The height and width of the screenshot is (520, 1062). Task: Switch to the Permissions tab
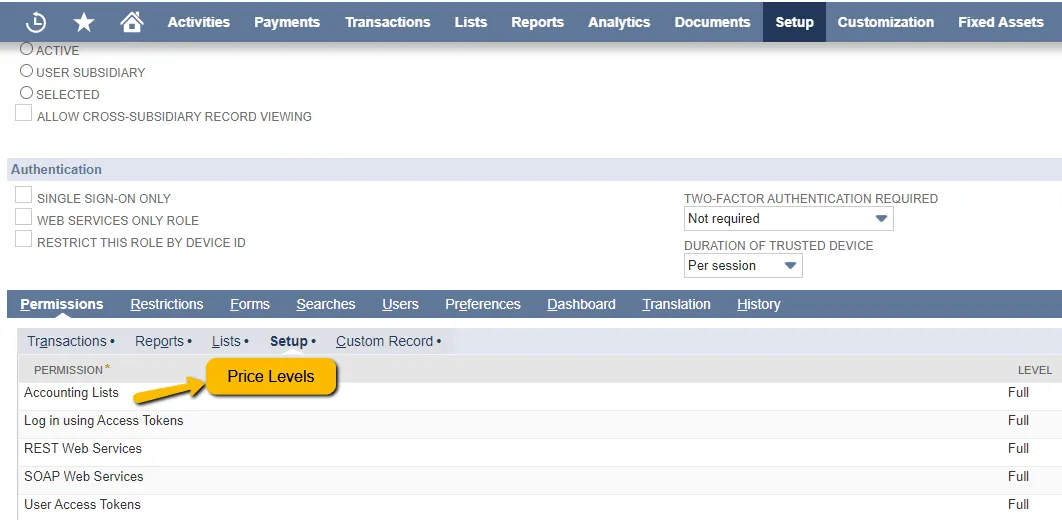coord(62,304)
